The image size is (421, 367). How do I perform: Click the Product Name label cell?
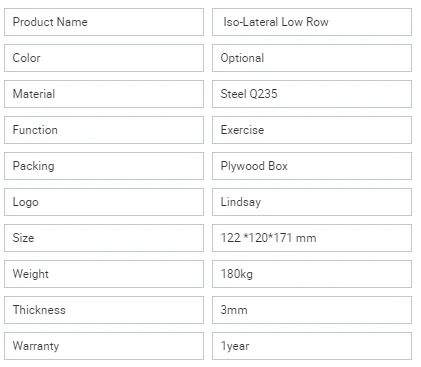click(x=104, y=22)
